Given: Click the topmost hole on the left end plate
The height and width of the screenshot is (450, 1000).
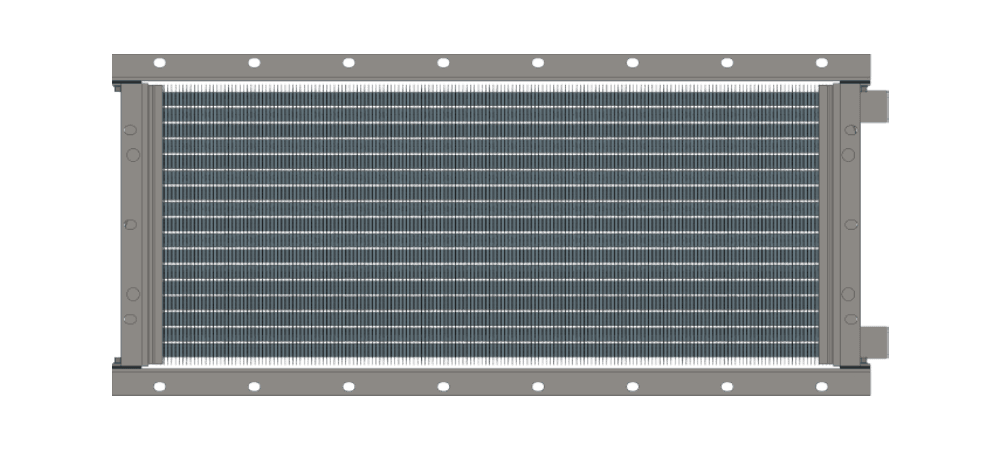Looking at the screenshot, I should [x=129, y=130].
